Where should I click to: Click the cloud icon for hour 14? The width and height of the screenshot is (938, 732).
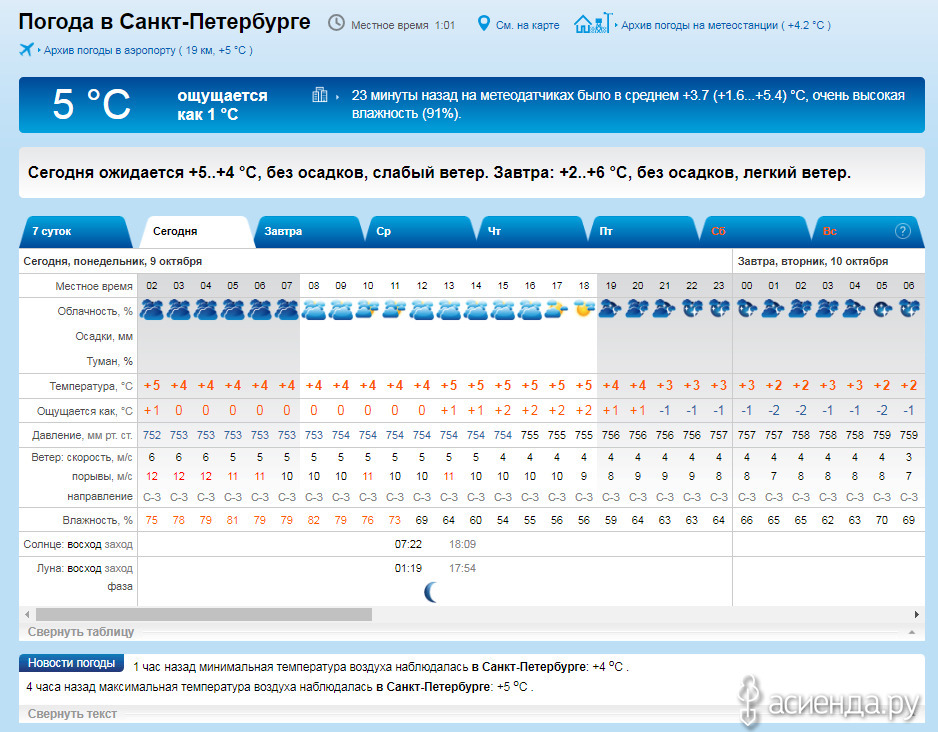(476, 310)
